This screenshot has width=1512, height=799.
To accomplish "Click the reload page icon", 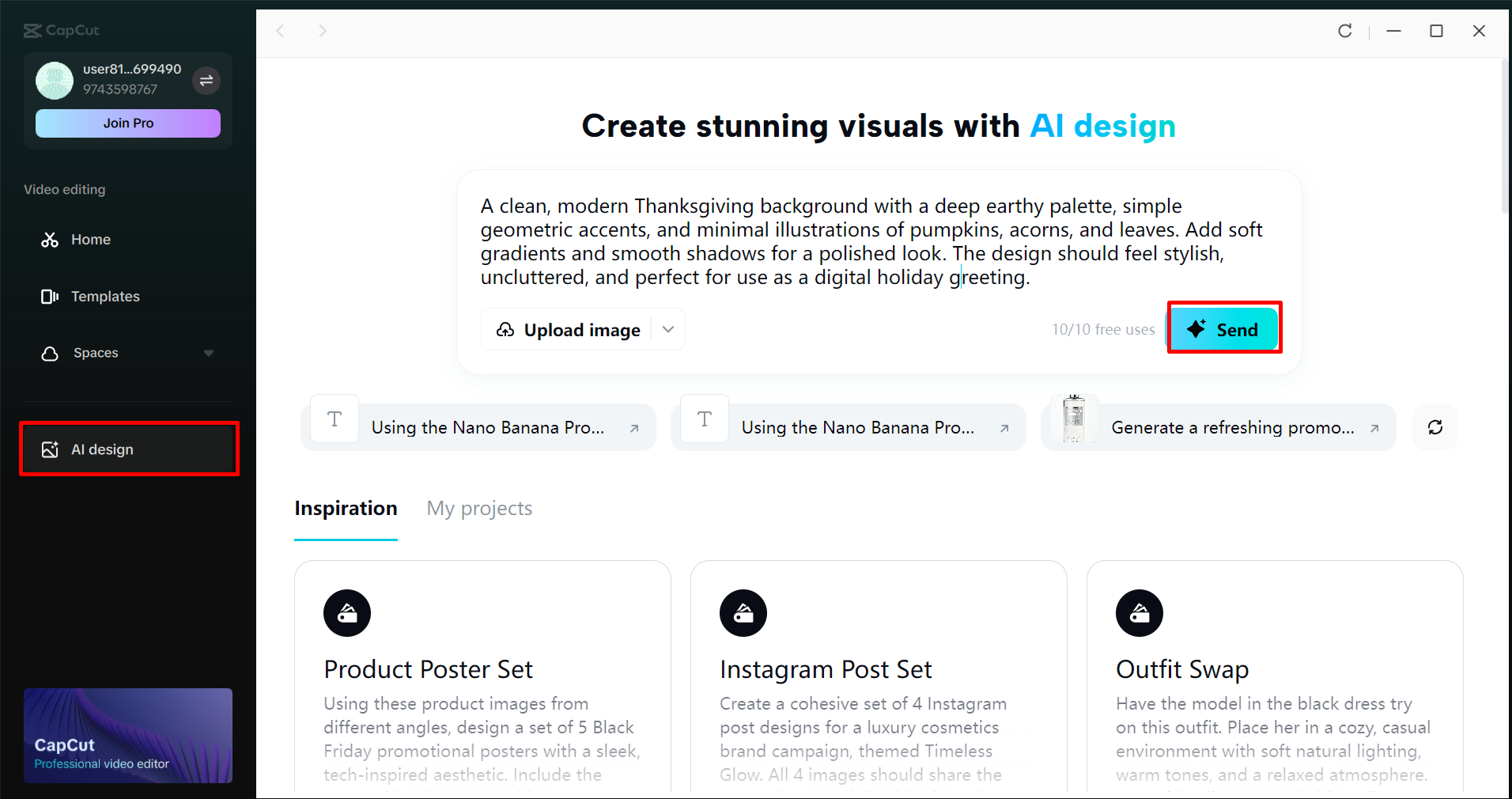I will (x=1344, y=31).
